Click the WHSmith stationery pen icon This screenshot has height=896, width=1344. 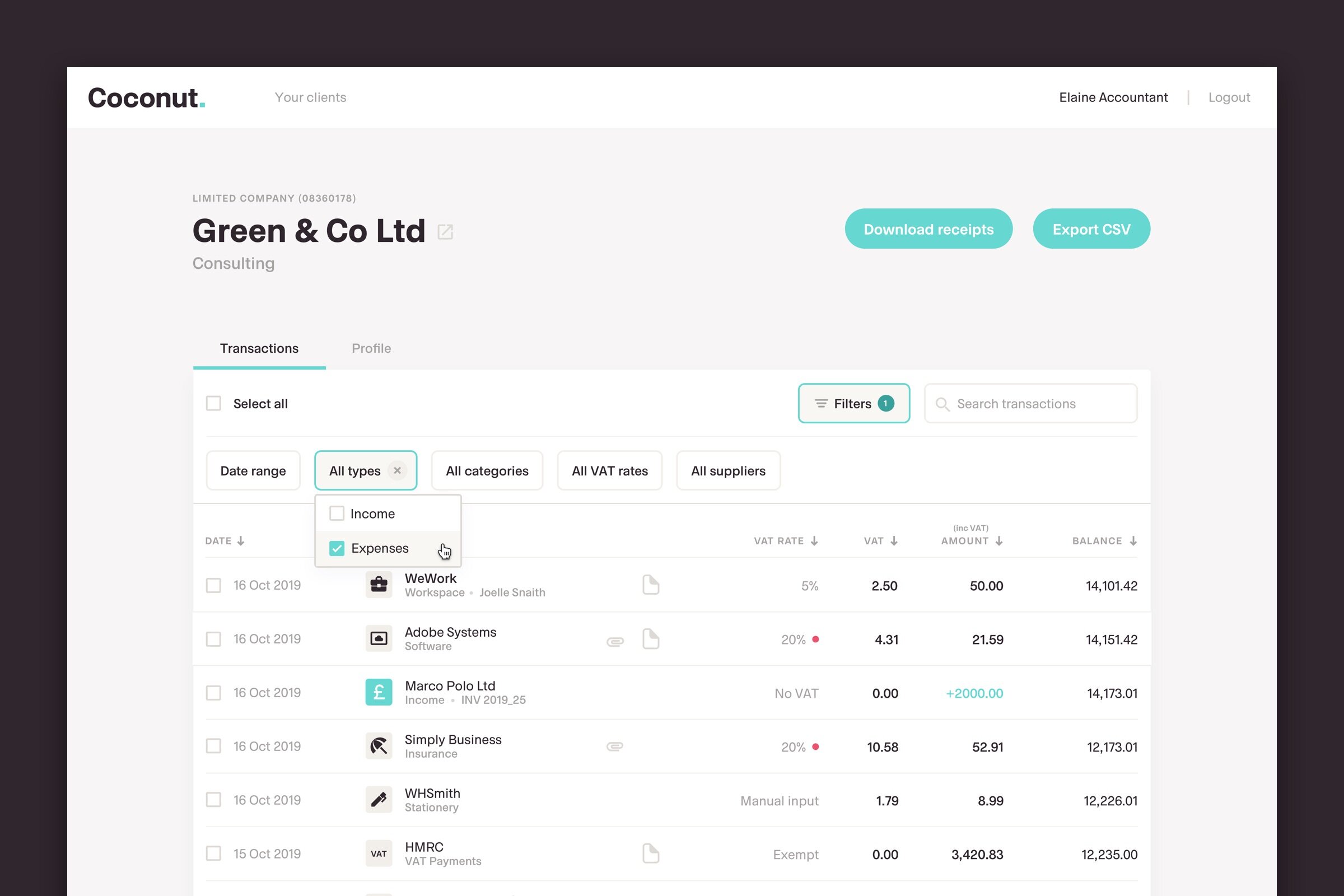pos(379,800)
